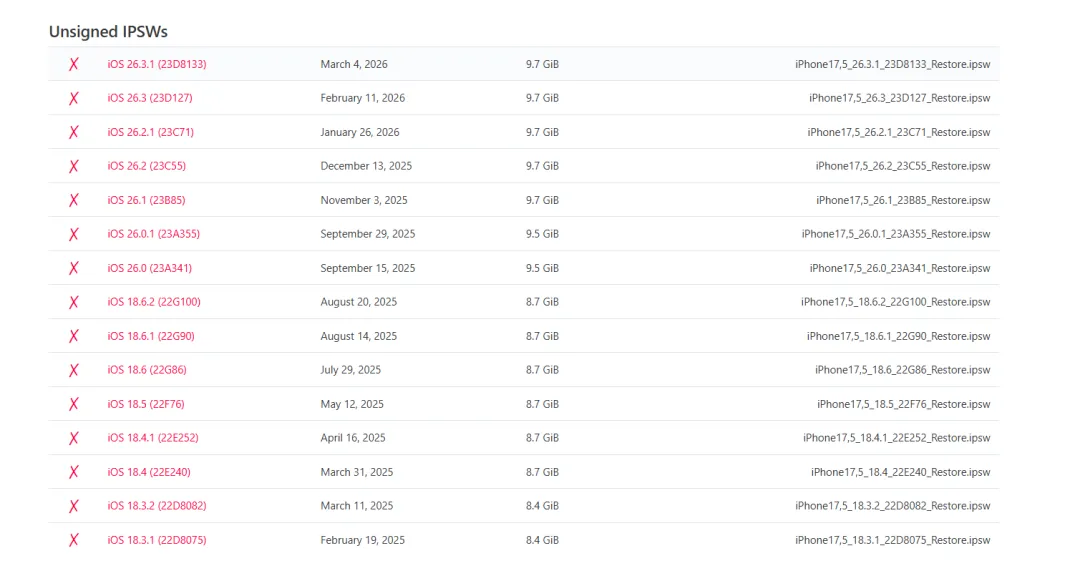Open the iOS 26.2 (23C55) link
1080x581 pixels.
pos(146,166)
